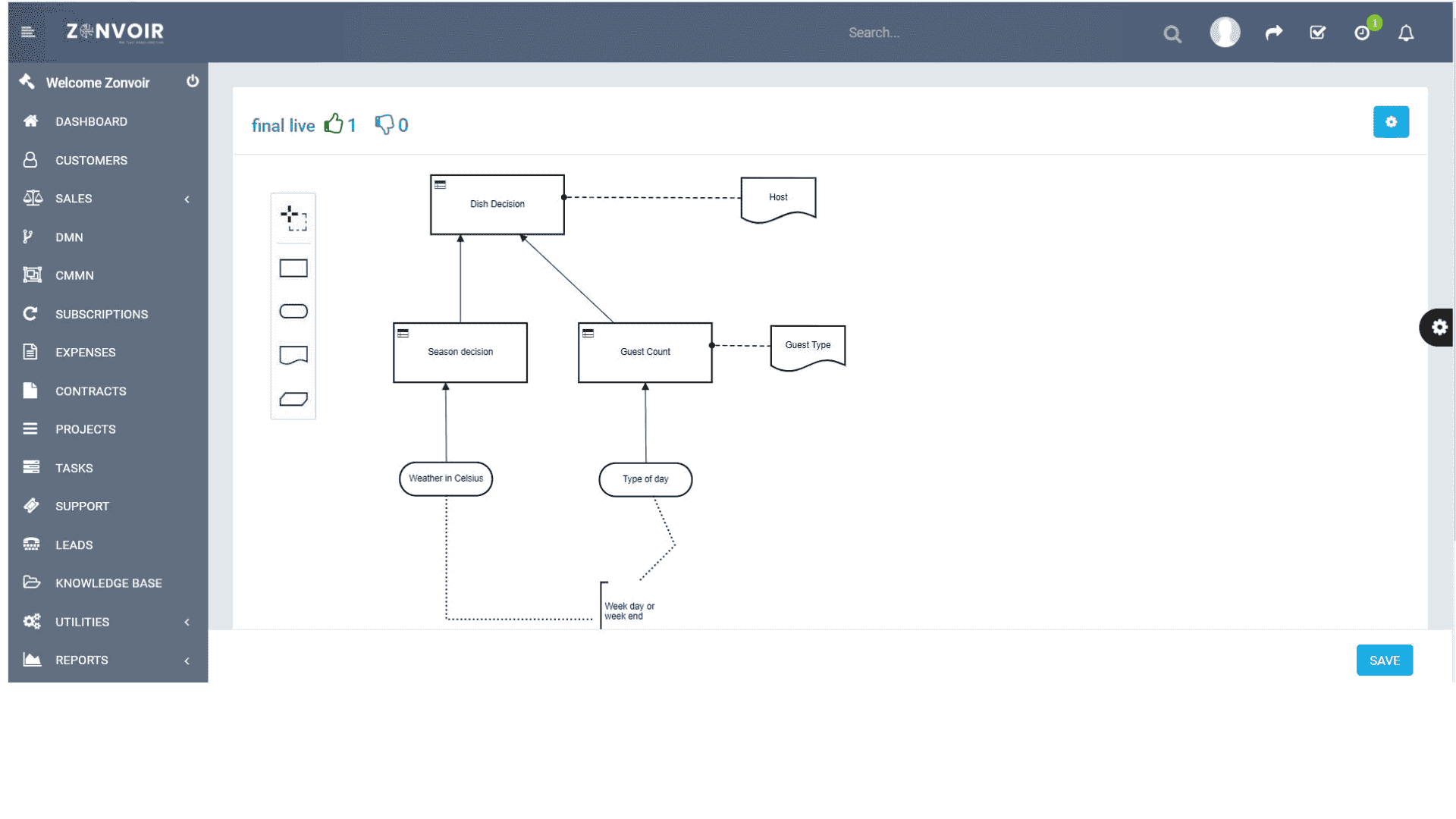Click the SAVE button
The width and height of the screenshot is (1456, 819).
1384,661
